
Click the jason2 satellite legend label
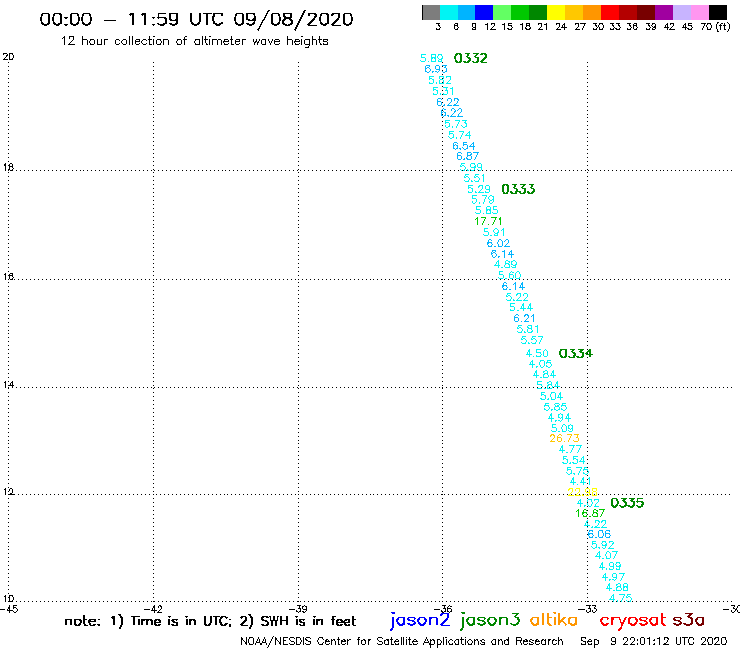[x=420, y=620]
